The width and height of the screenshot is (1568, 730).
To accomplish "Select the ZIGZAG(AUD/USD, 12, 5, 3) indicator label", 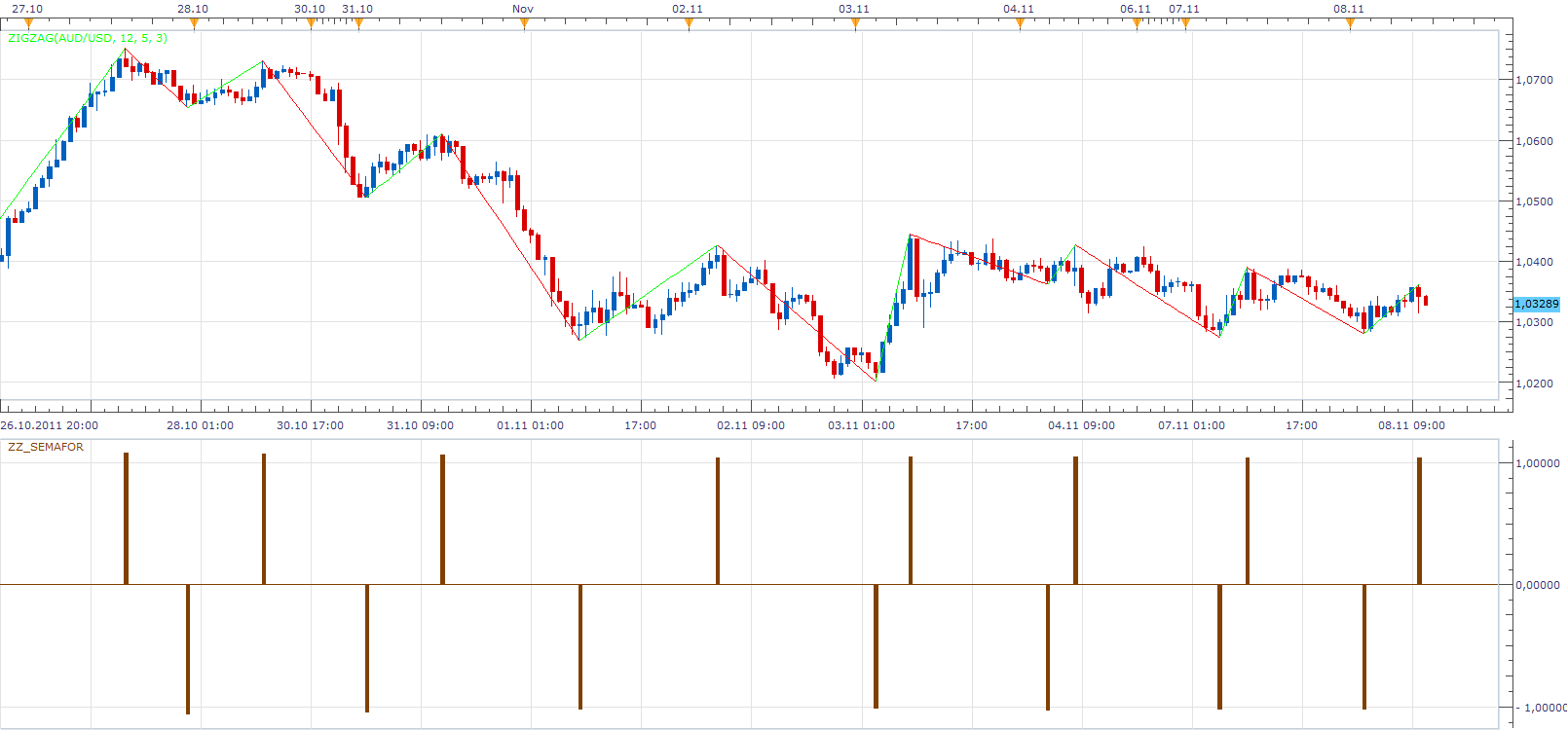I will tap(88, 38).
